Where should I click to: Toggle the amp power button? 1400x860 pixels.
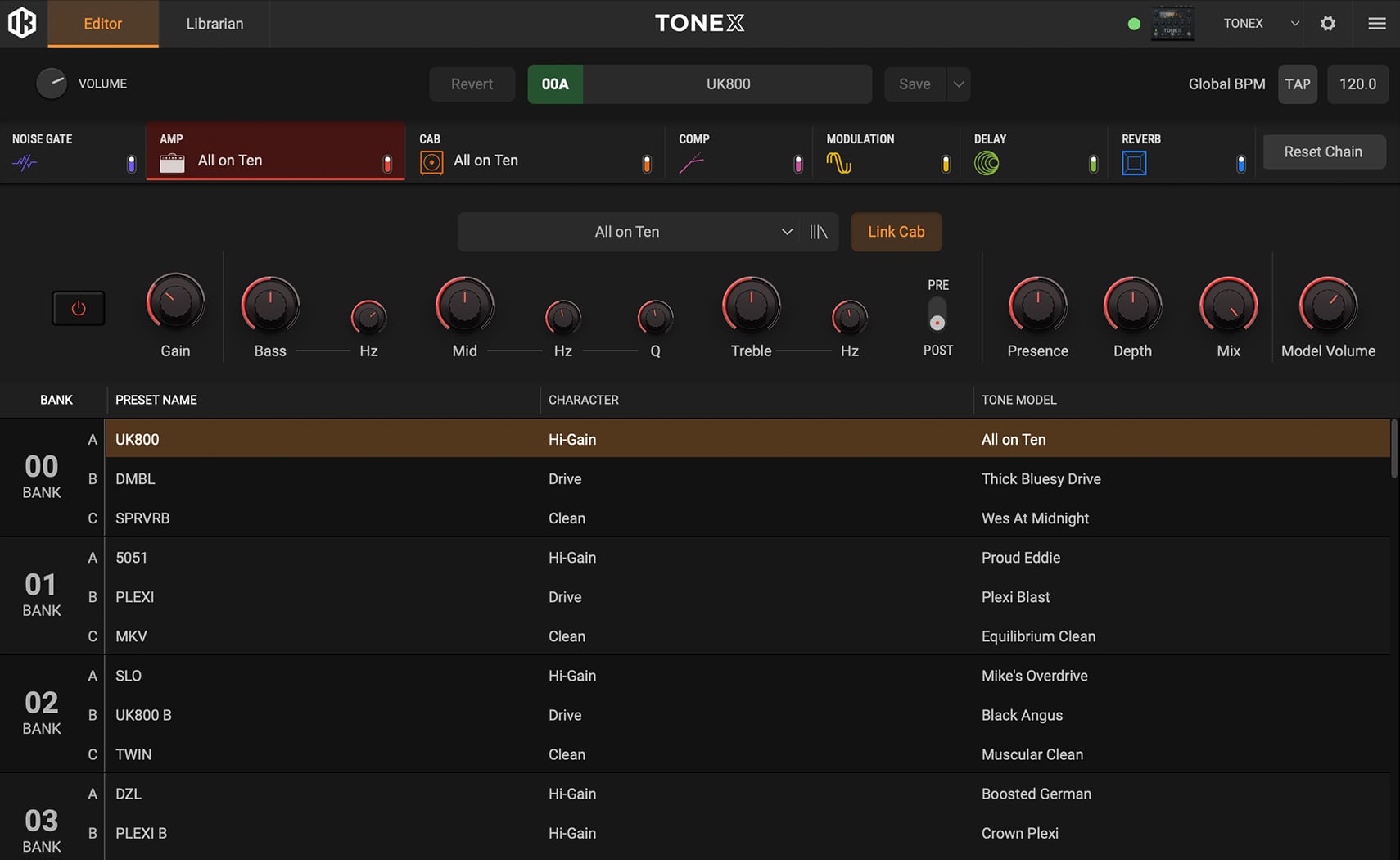pos(78,308)
